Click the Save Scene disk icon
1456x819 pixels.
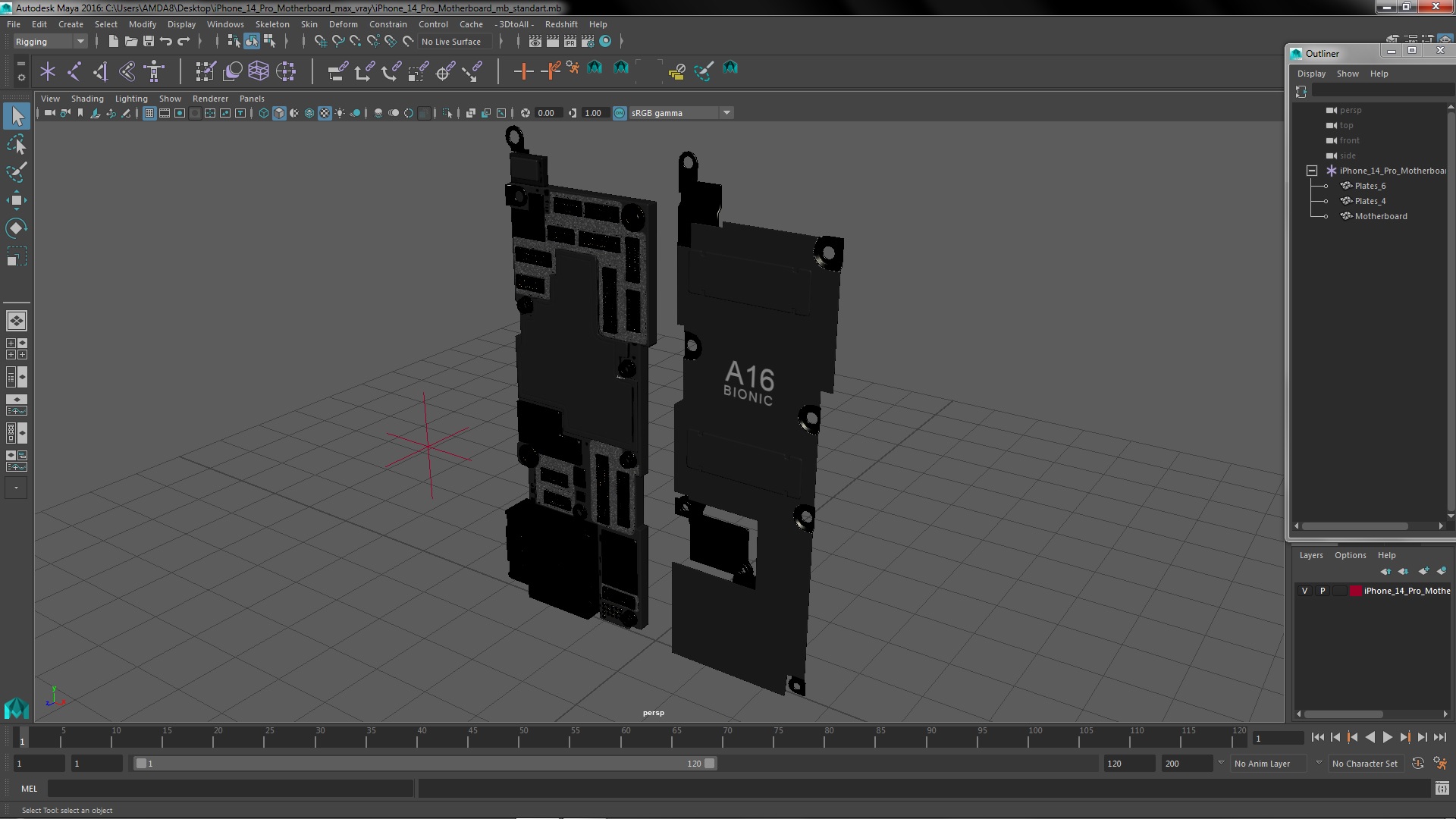coord(149,42)
